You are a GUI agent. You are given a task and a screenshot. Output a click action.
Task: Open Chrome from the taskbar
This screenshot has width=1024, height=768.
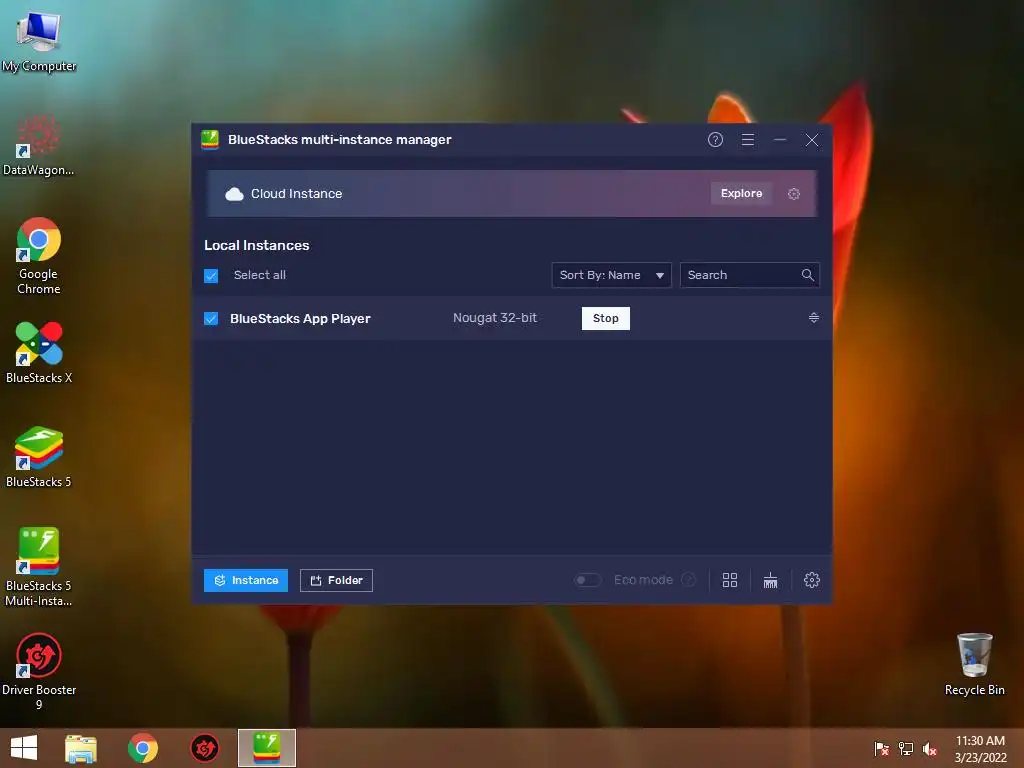click(x=143, y=748)
